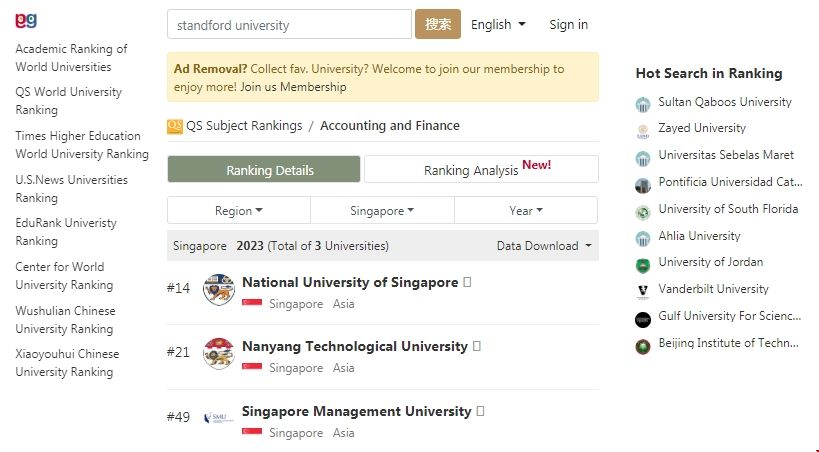819x452 pixels.
Task: Open the Year dropdown filter
Action: (526, 211)
